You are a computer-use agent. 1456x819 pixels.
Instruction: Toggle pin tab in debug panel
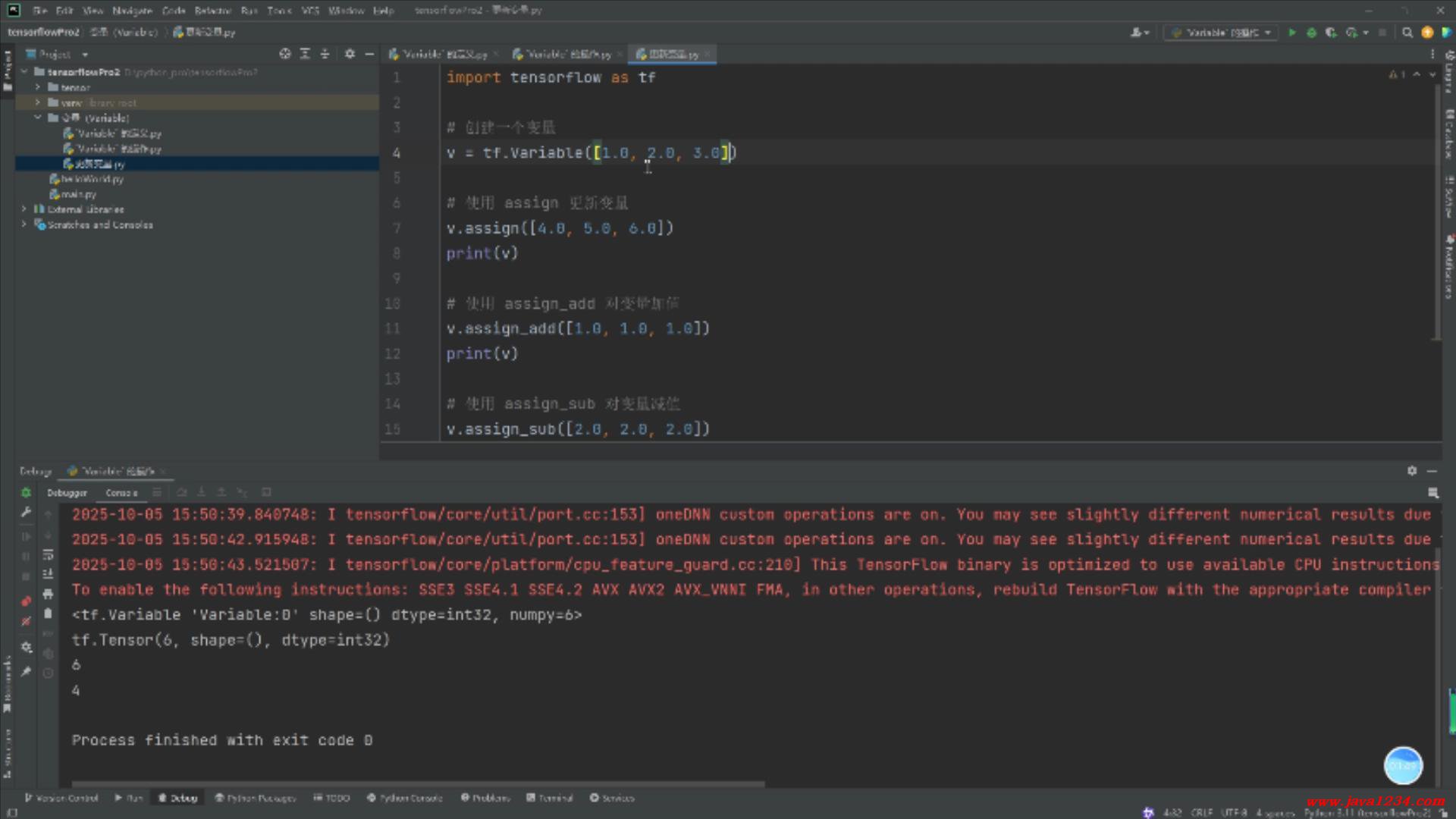point(26,671)
